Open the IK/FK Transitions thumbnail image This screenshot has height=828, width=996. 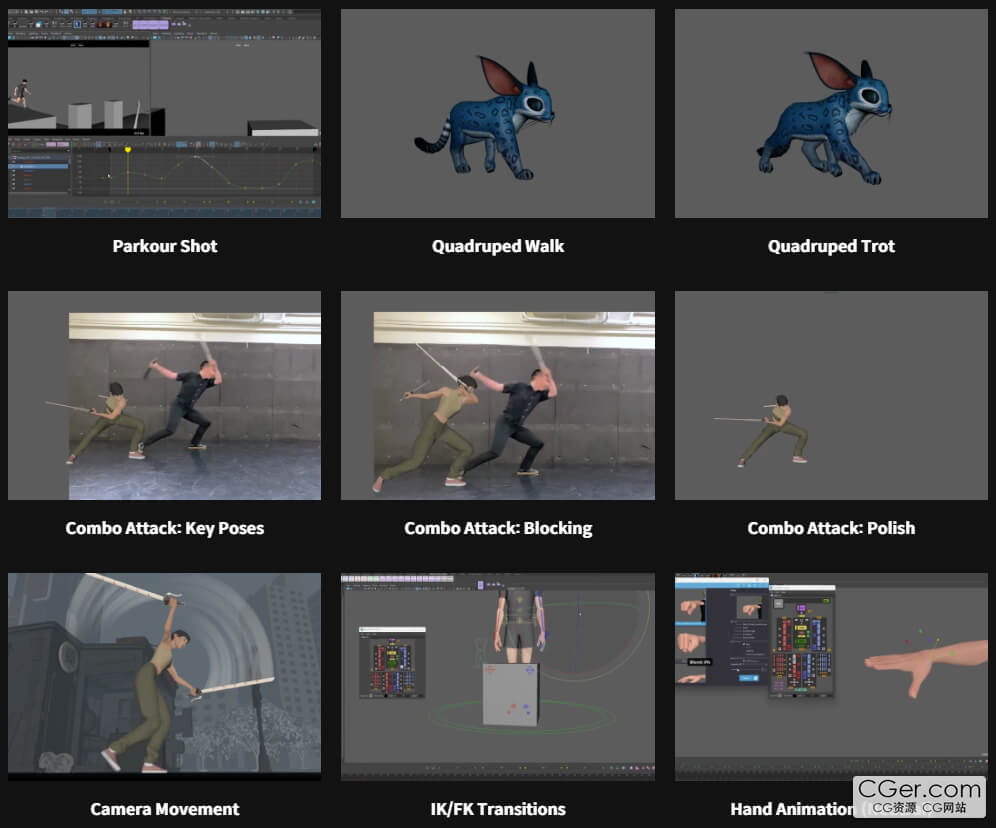[x=497, y=676]
